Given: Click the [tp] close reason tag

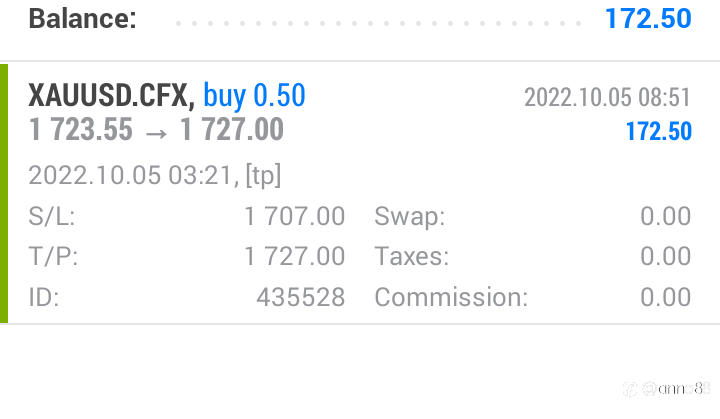Looking at the screenshot, I should (263, 176).
